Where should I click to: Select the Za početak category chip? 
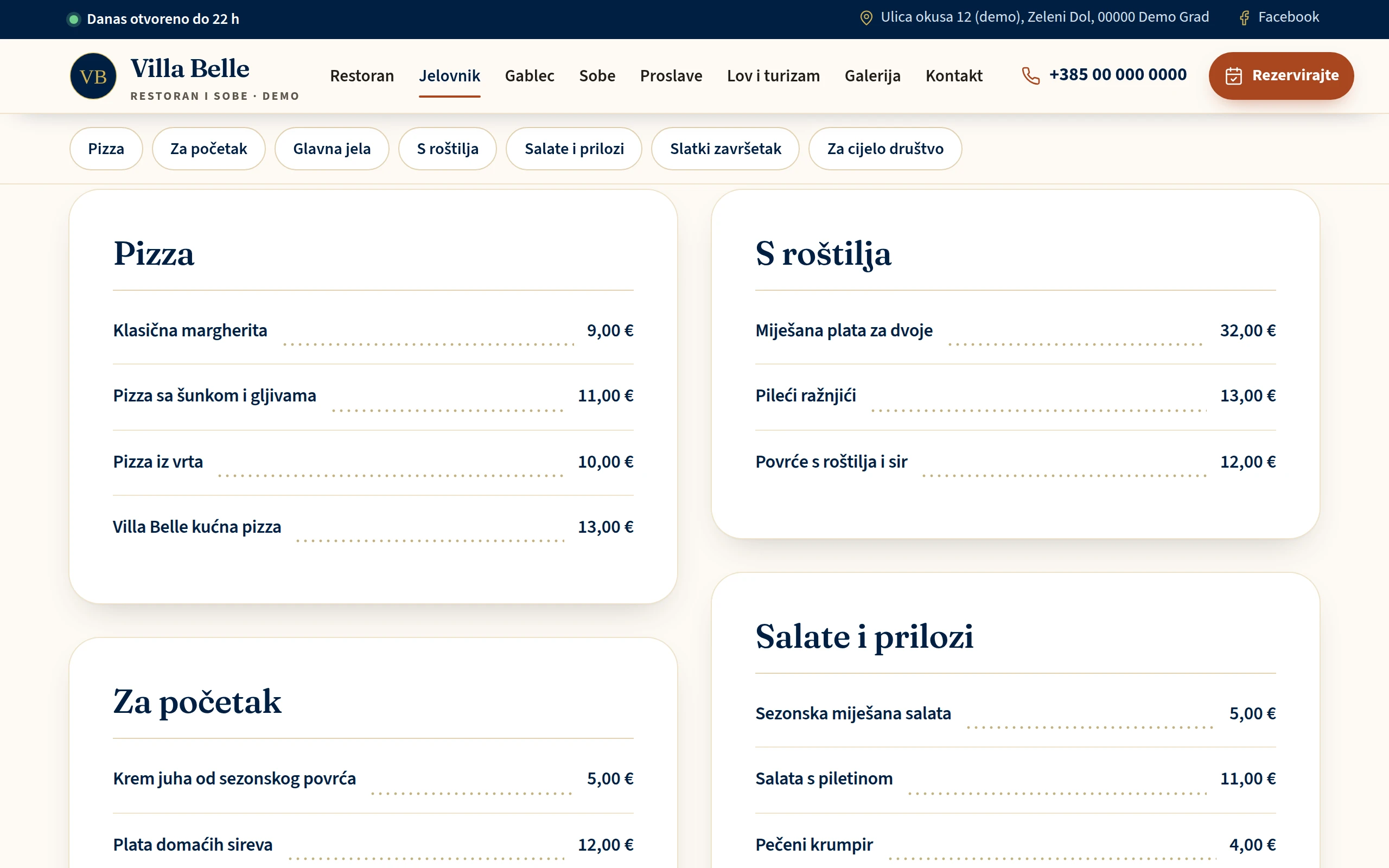point(208,149)
